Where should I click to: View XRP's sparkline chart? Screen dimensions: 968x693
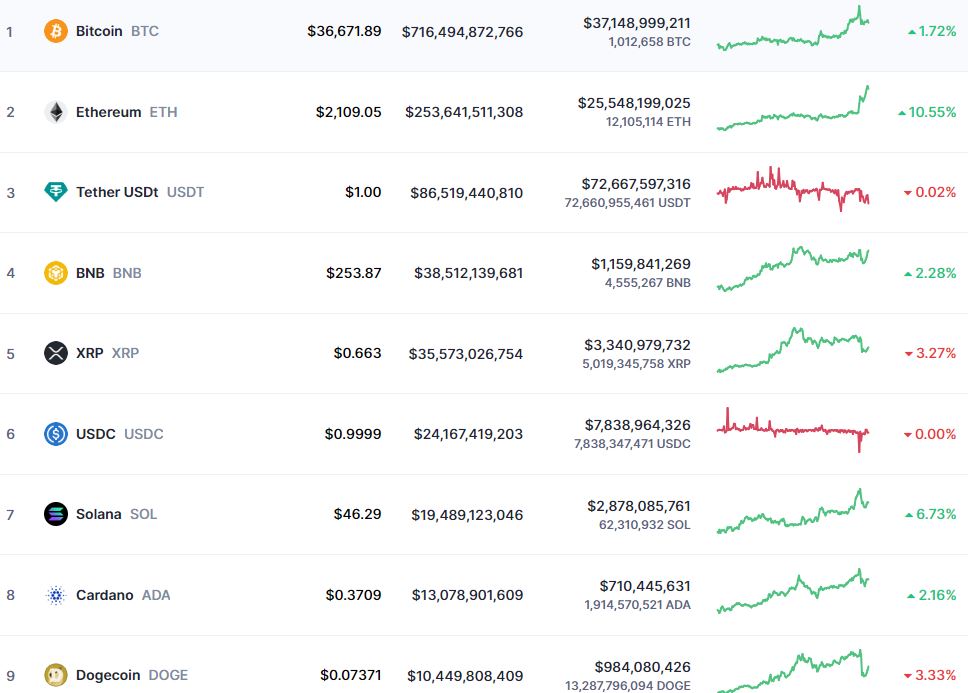[x=793, y=350]
